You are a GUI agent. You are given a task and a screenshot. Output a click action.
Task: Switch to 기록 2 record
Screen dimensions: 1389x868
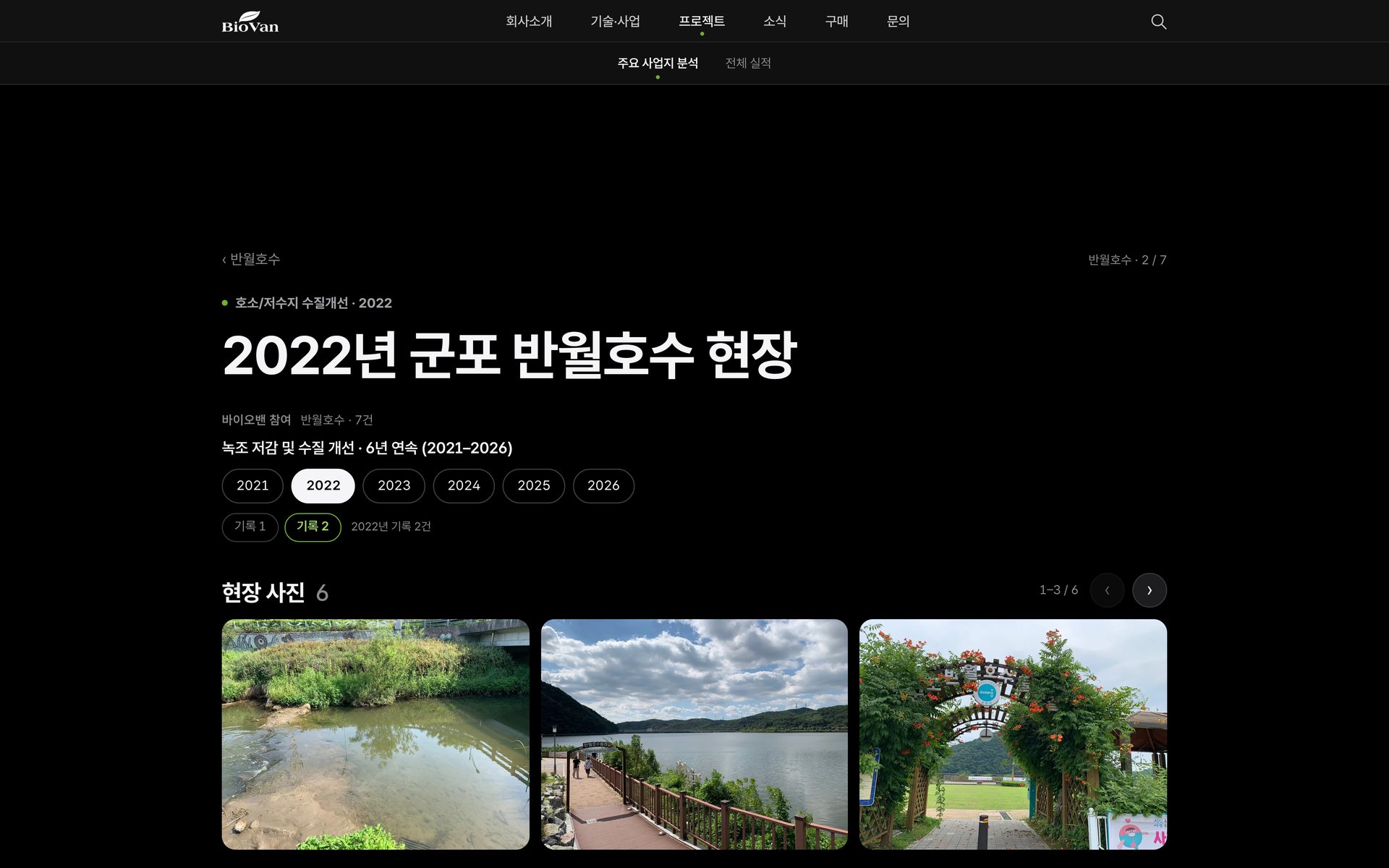pyautogui.click(x=313, y=527)
